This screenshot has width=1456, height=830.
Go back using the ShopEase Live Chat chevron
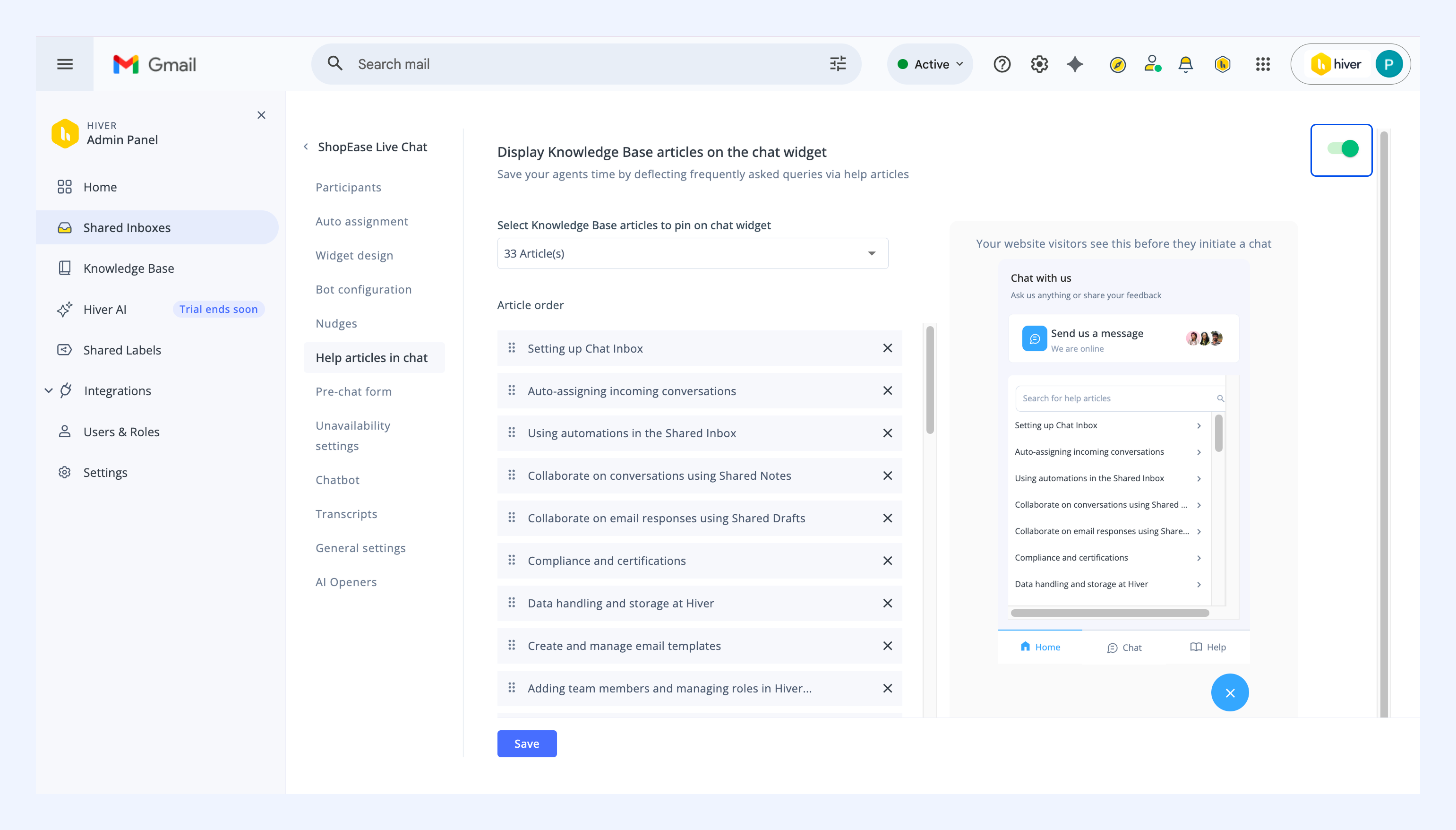pos(306,147)
